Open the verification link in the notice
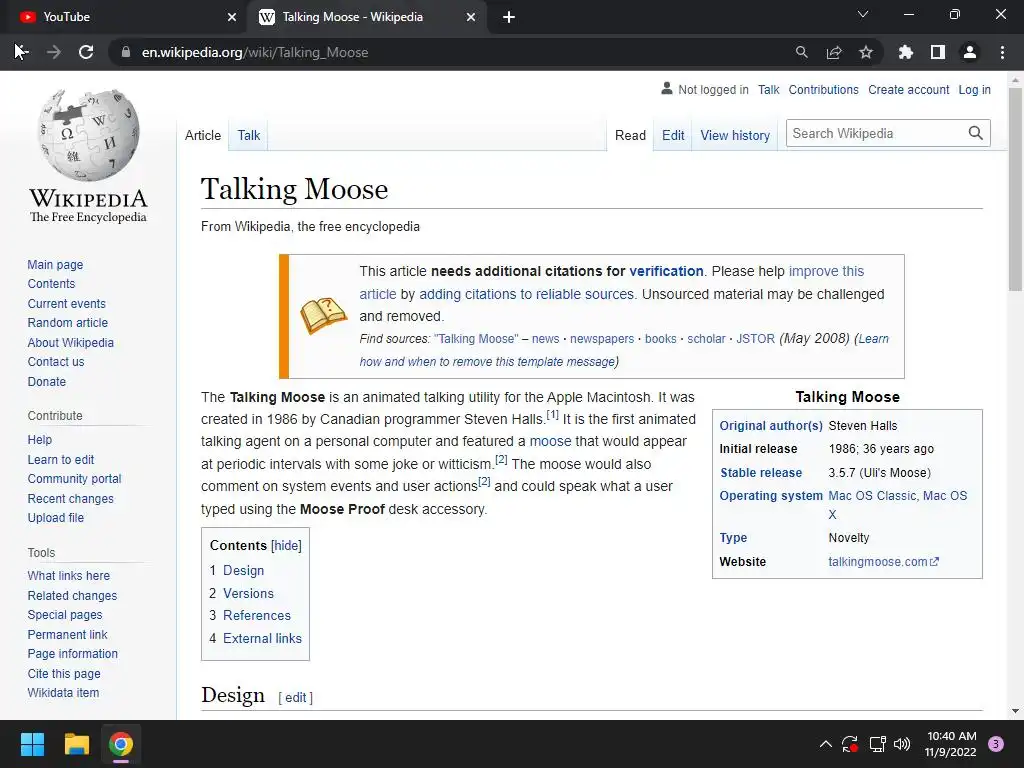This screenshot has height=768, width=1024. pyautogui.click(x=666, y=271)
